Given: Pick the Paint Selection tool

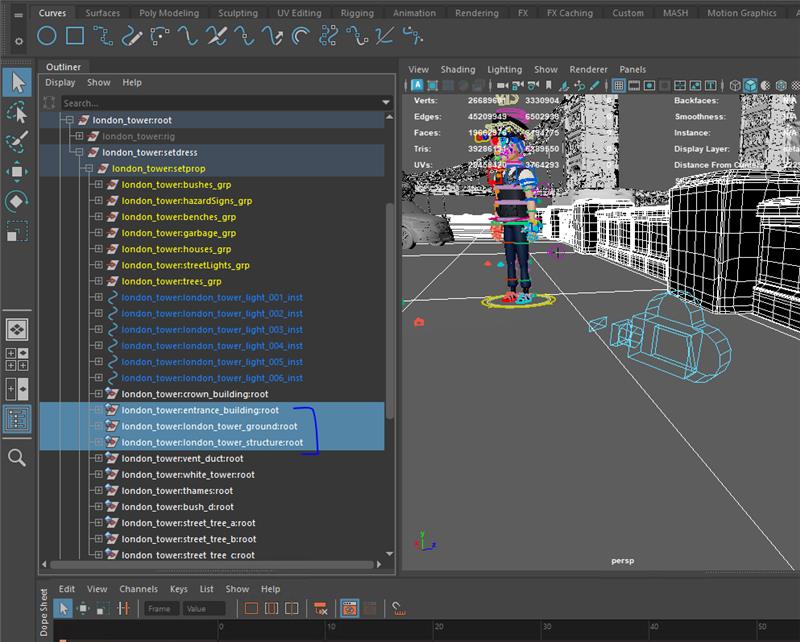Looking at the screenshot, I should click(x=17, y=142).
